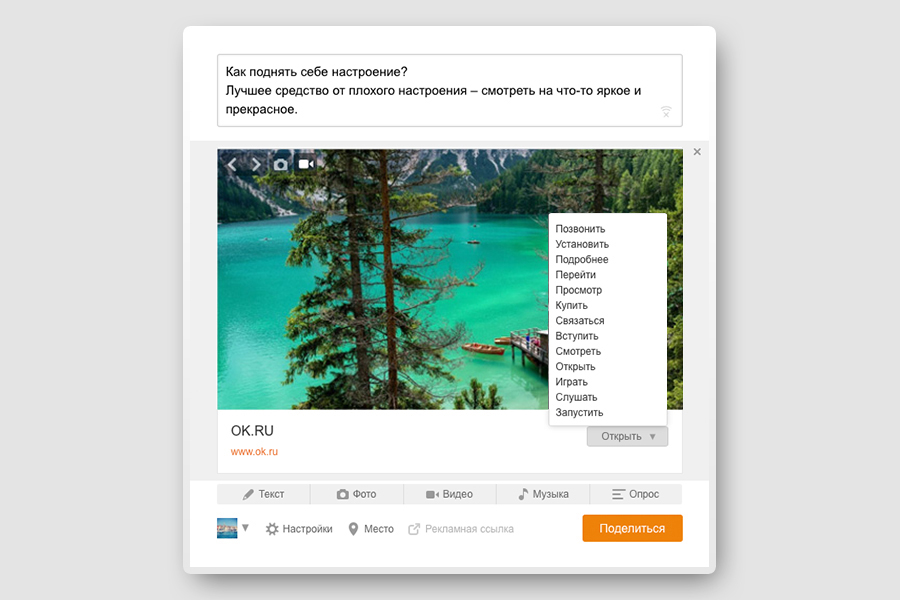Open profile avatar dropdown arrow
Screen dimensions: 900x600
(245, 527)
